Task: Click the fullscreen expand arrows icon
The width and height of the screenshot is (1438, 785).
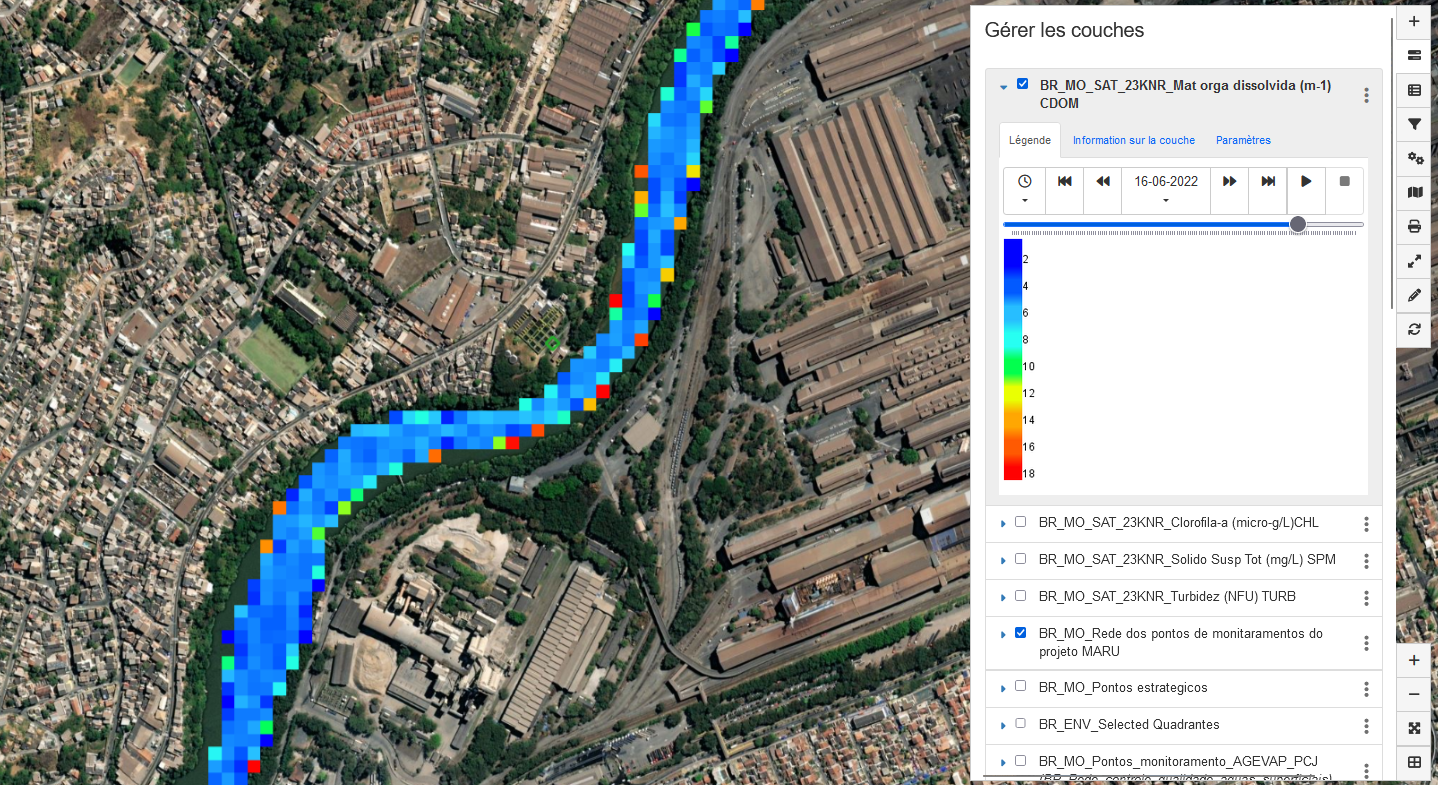Action: pos(1414,261)
